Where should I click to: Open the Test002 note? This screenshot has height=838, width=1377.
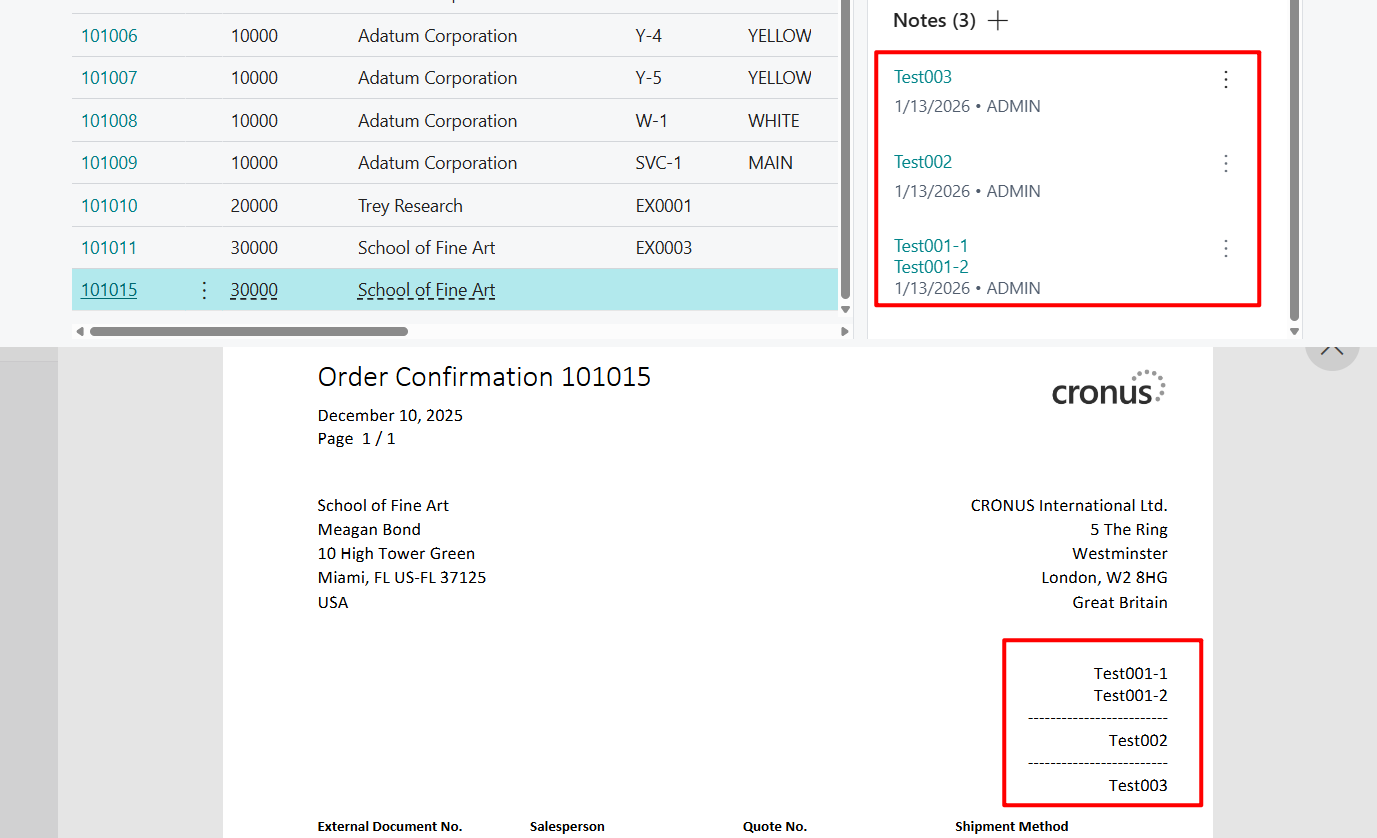coord(923,161)
